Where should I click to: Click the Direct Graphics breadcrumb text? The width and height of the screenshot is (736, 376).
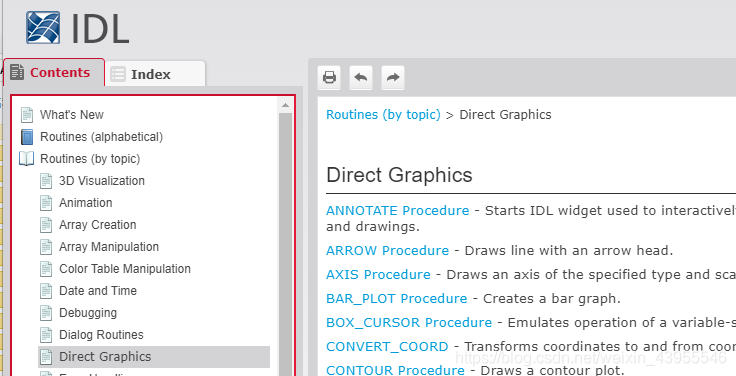[x=506, y=115]
